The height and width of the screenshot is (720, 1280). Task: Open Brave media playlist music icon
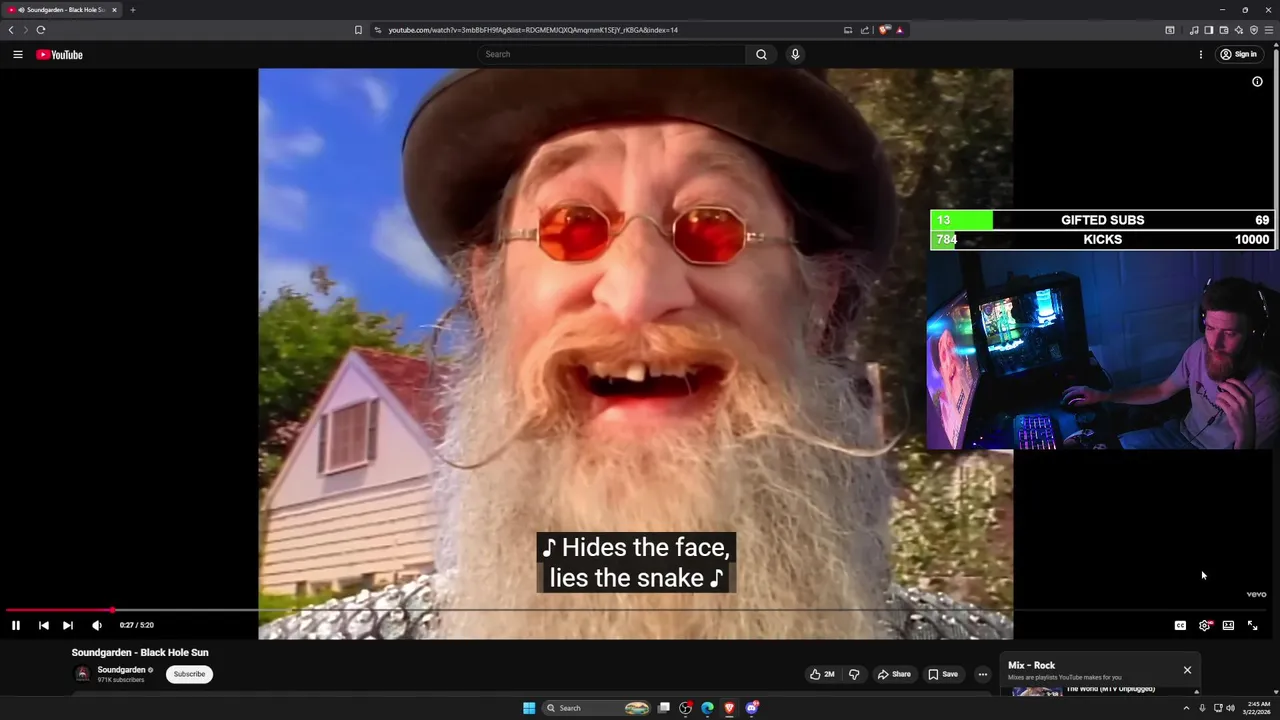1194,30
